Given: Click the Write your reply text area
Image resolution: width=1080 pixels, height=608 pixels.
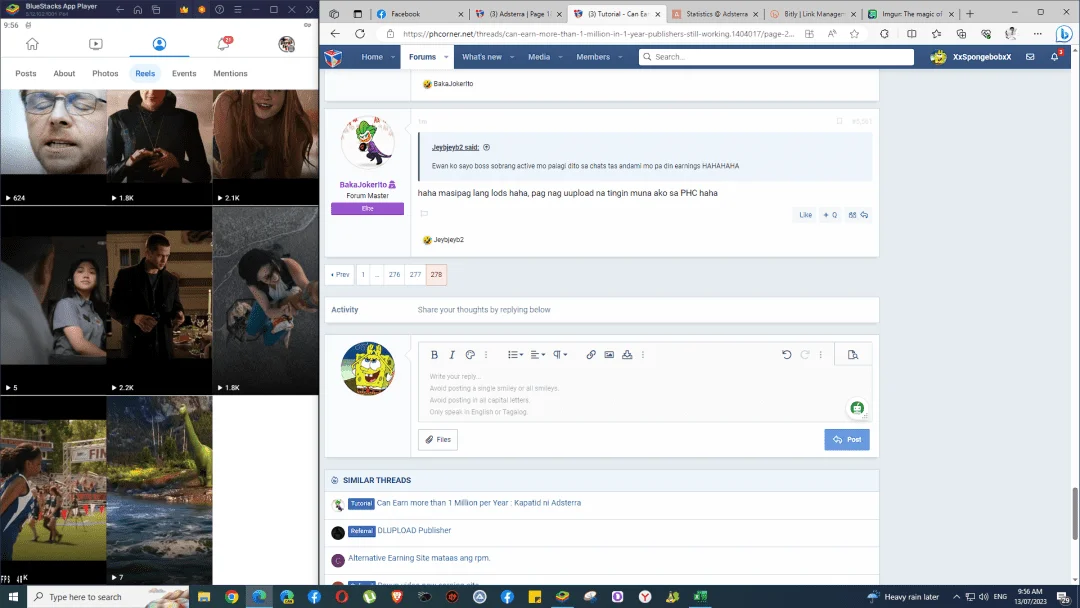Looking at the screenshot, I should [644, 394].
